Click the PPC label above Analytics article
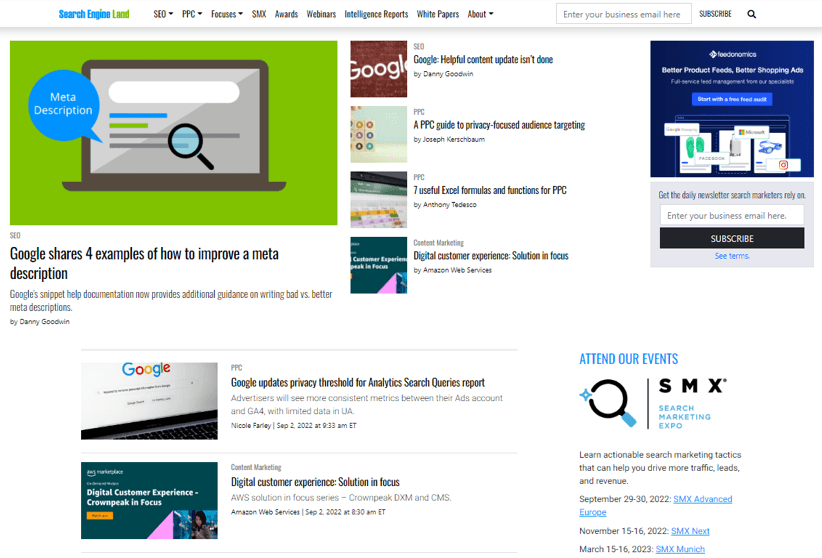Image resolution: width=822 pixels, height=558 pixels. pyautogui.click(x=236, y=368)
